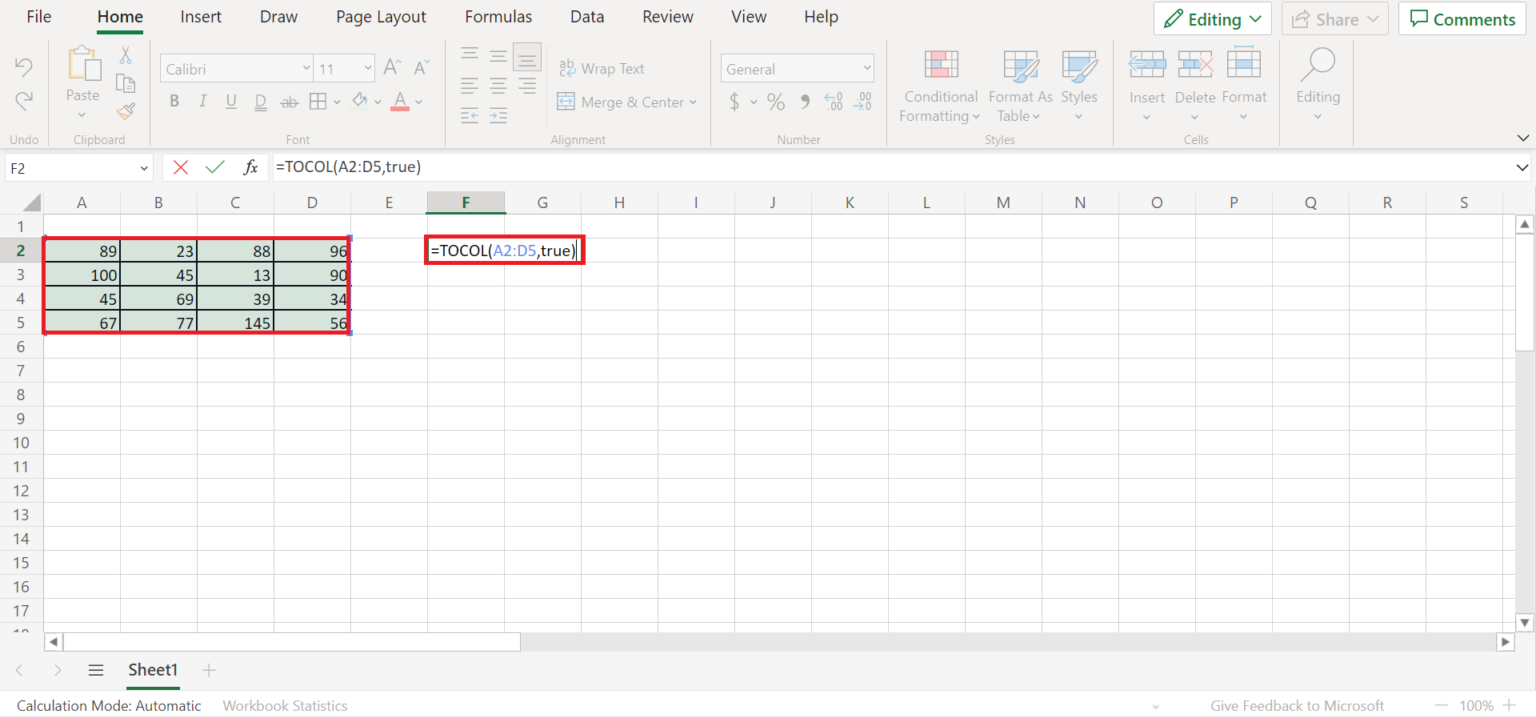
Task: Underline the selected text
Action: (230, 101)
